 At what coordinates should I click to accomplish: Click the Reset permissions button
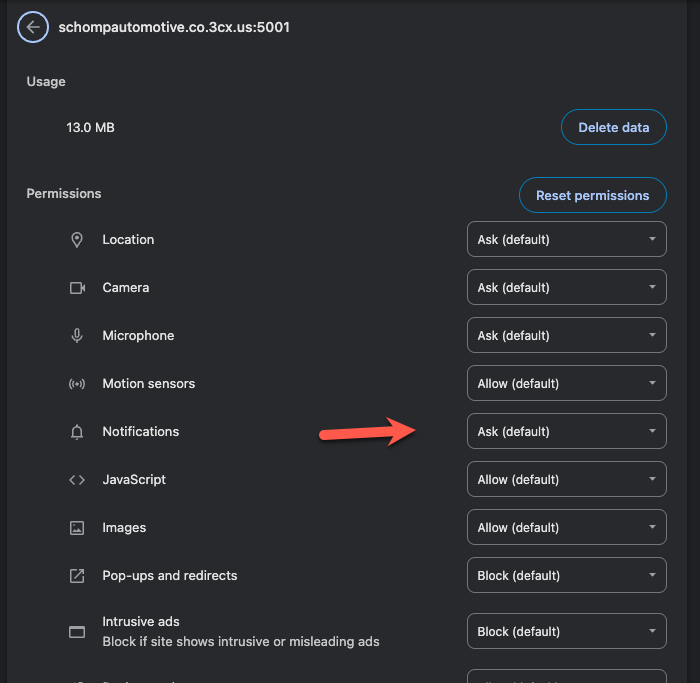pyautogui.click(x=592, y=196)
